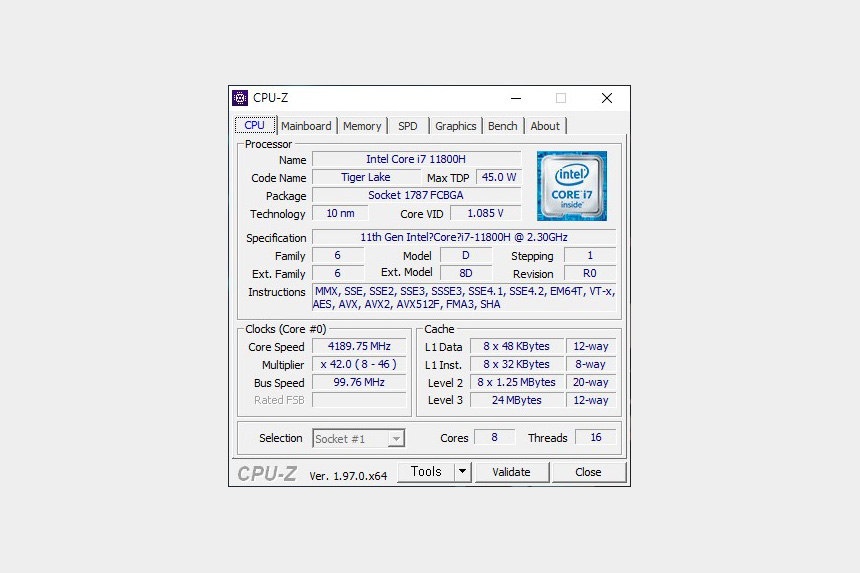The height and width of the screenshot is (573, 860).
Task: Click the 8-way L1 Inst. associativity value
Action: (591, 364)
